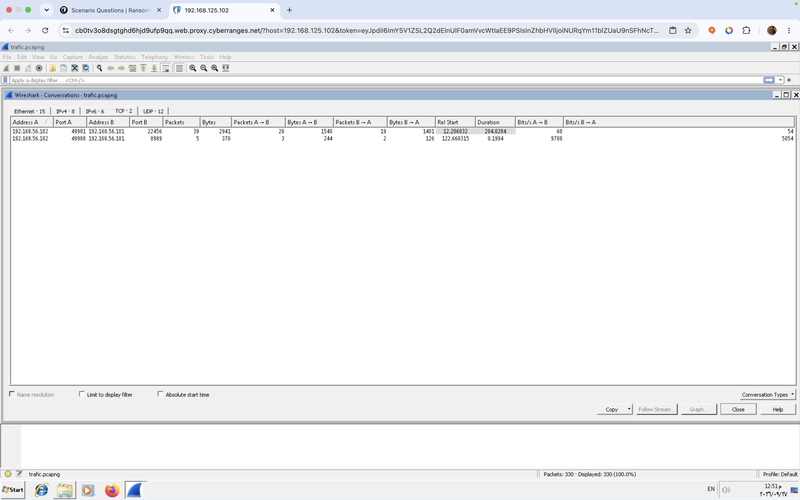Screen dimensions: 800x500
Task: Click the Copy button
Action: click(x=612, y=409)
